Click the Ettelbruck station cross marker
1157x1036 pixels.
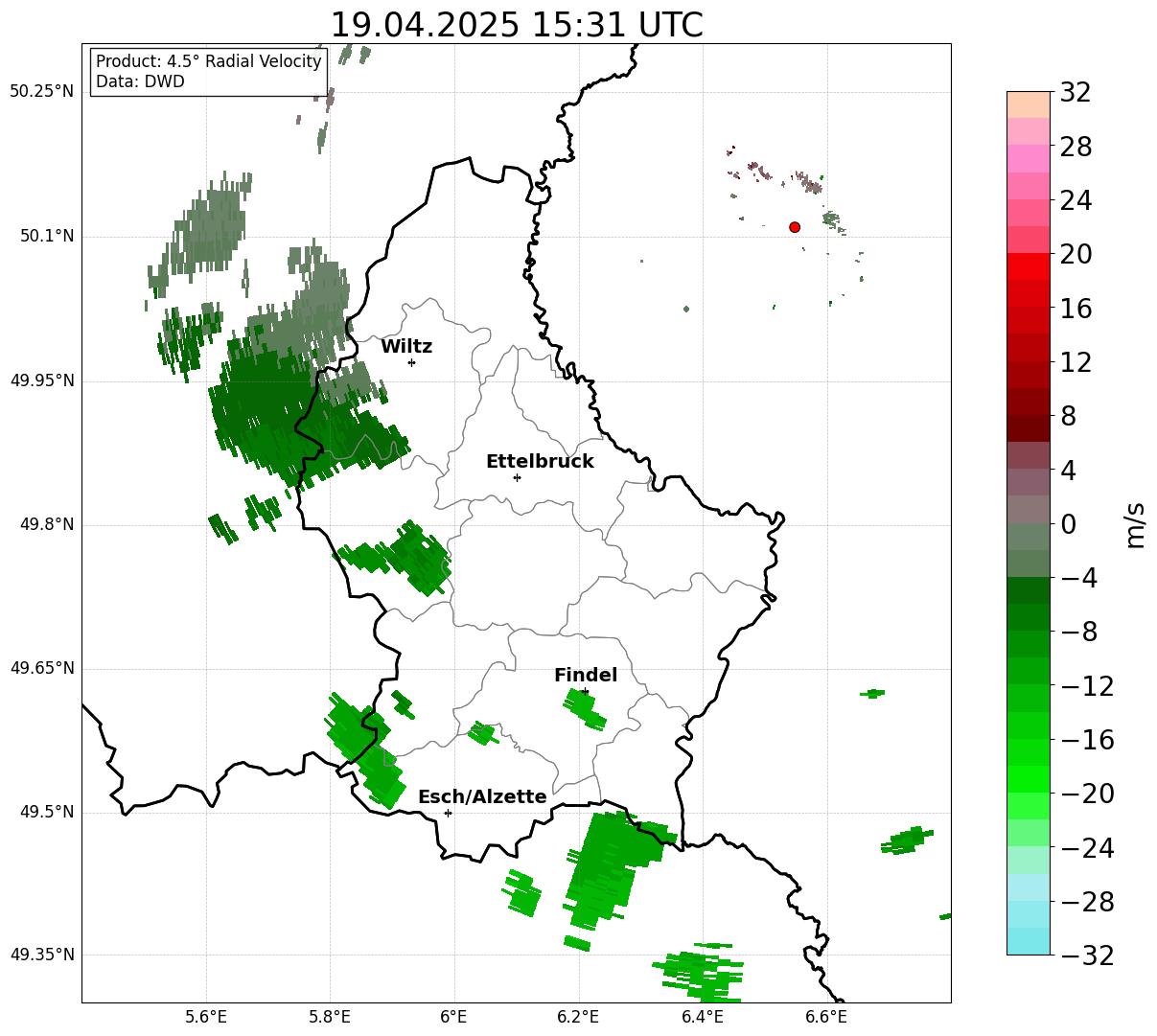point(517,477)
